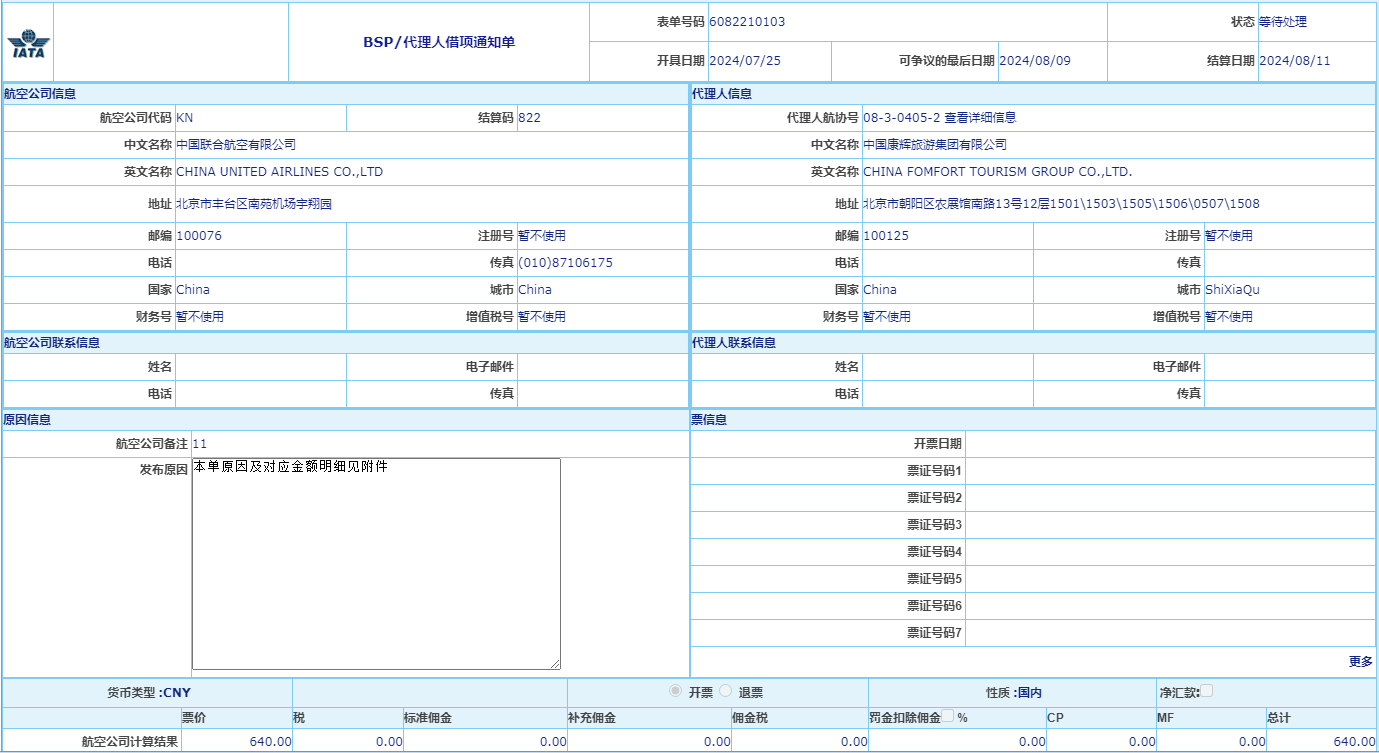Click the 标准佣金 amount field
The width and height of the screenshot is (1379, 753).
tap(485, 742)
